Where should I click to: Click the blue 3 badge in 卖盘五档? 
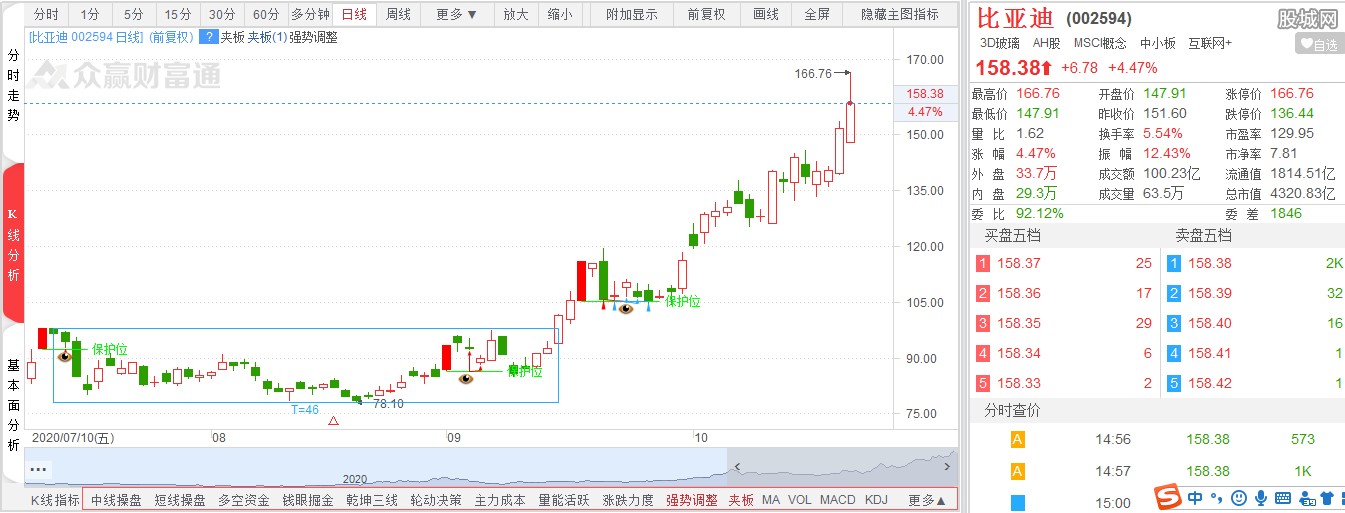click(x=1174, y=323)
